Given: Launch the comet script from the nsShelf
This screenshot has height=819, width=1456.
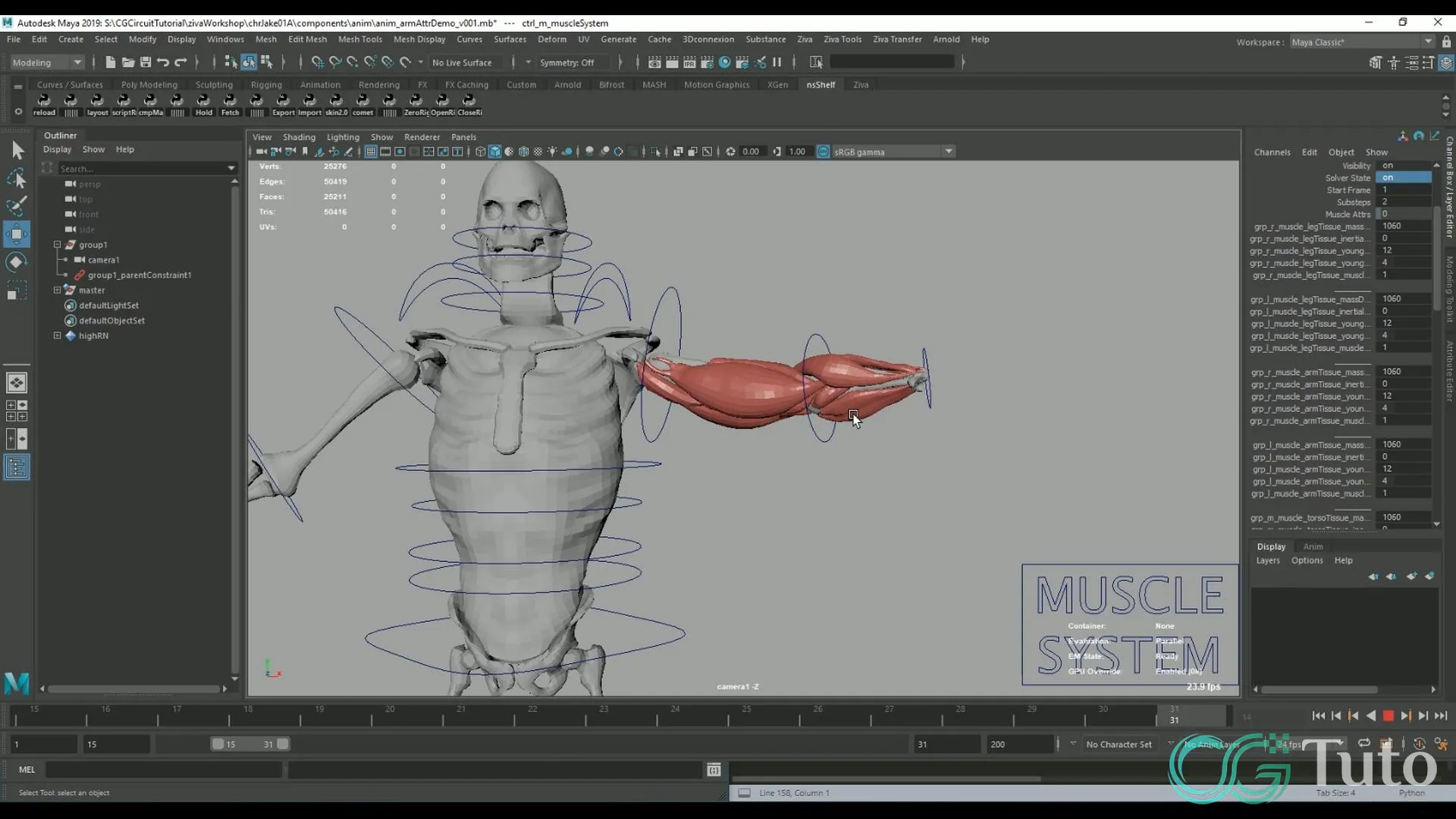Looking at the screenshot, I should coord(364,104).
